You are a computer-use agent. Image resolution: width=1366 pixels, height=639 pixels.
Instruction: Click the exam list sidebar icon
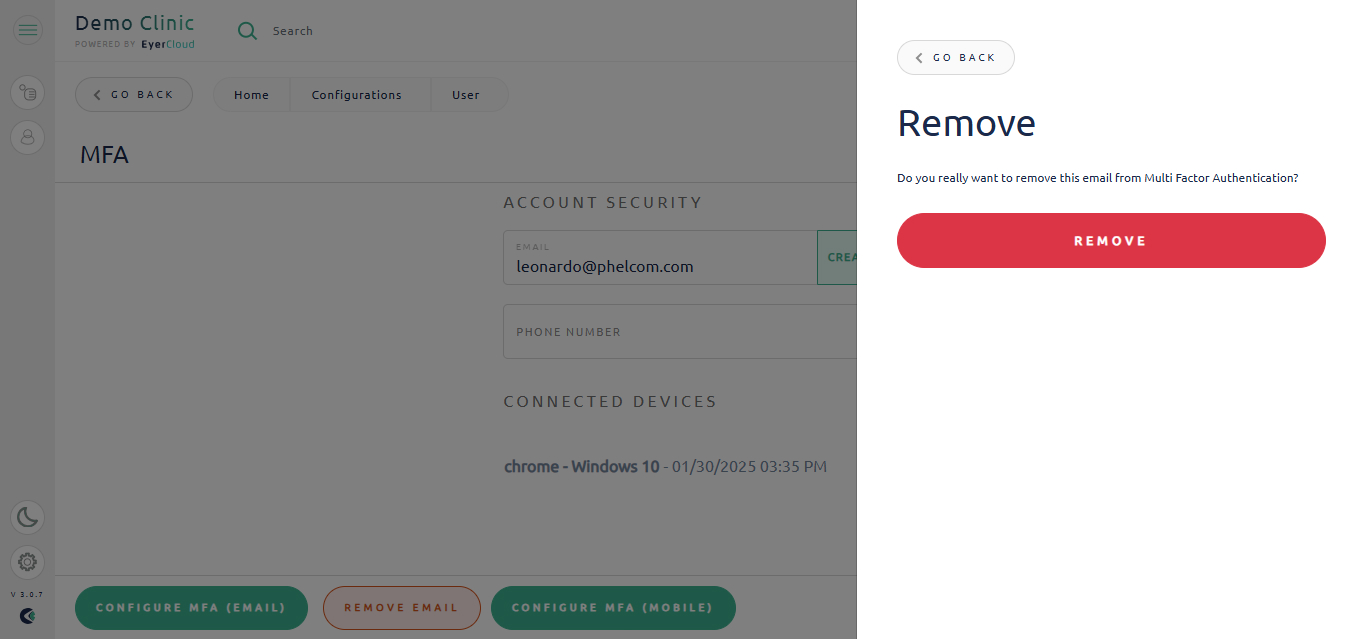(27, 93)
